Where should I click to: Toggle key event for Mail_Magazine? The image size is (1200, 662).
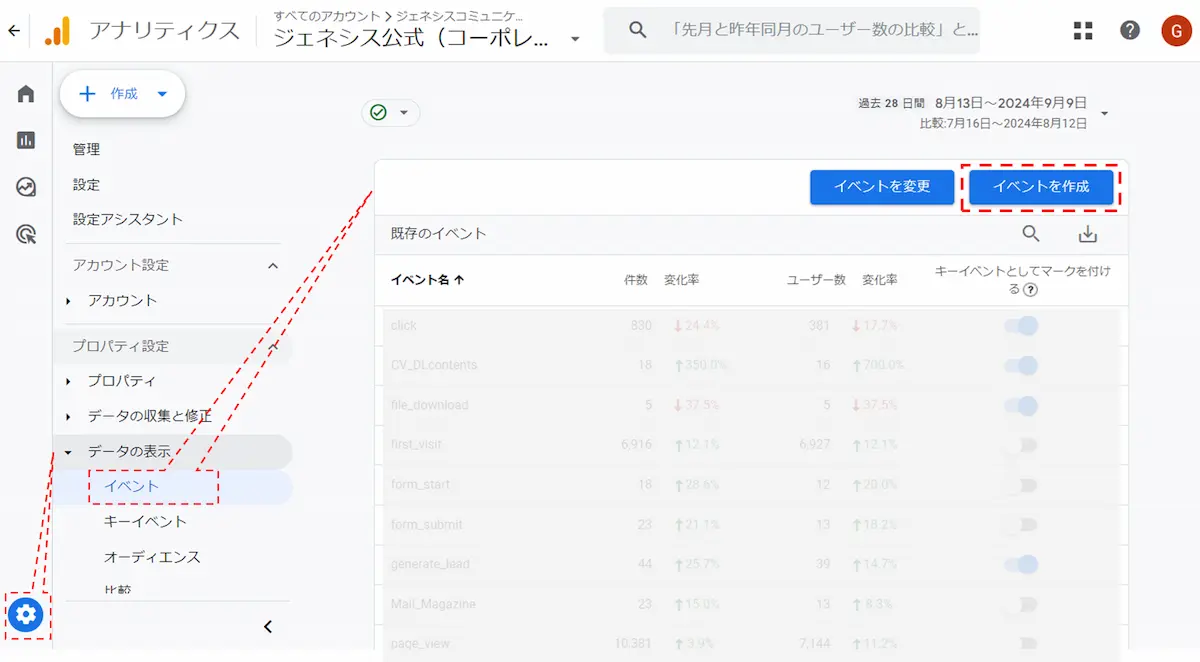(x=1021, y=605)
